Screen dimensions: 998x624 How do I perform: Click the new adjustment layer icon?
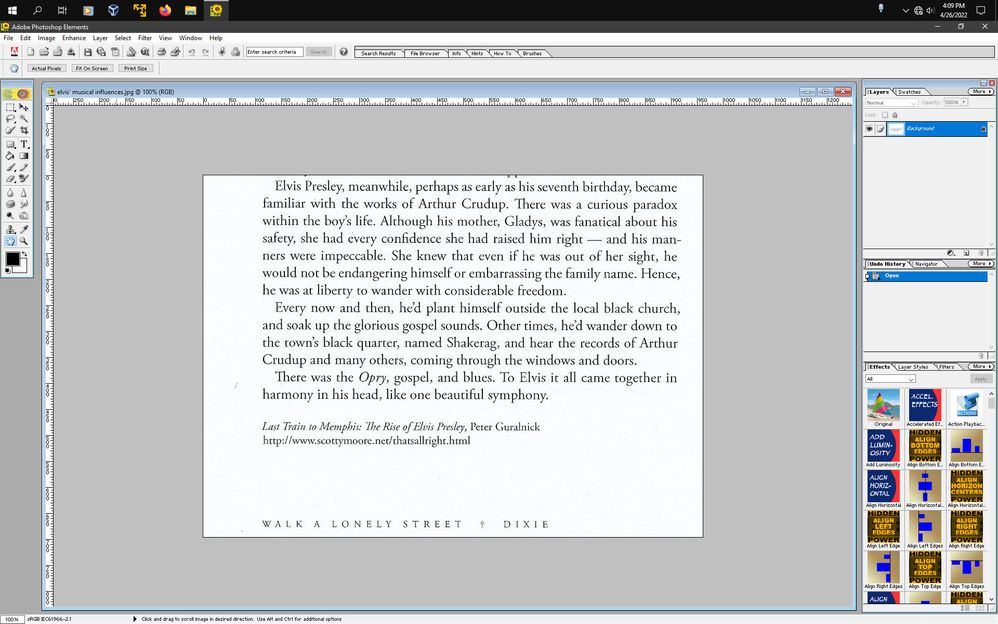[951, 253]
